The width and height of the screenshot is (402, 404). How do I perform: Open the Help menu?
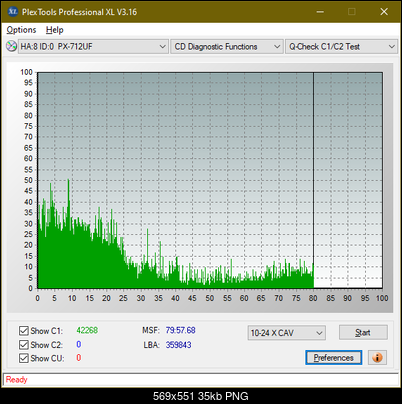(54, 30)
